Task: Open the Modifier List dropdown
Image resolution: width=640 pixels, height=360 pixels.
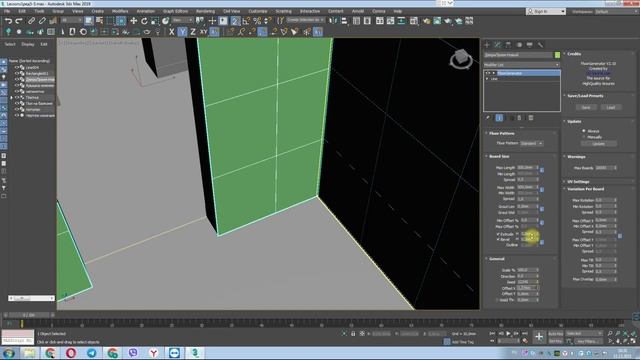Action: pos(521,65)
